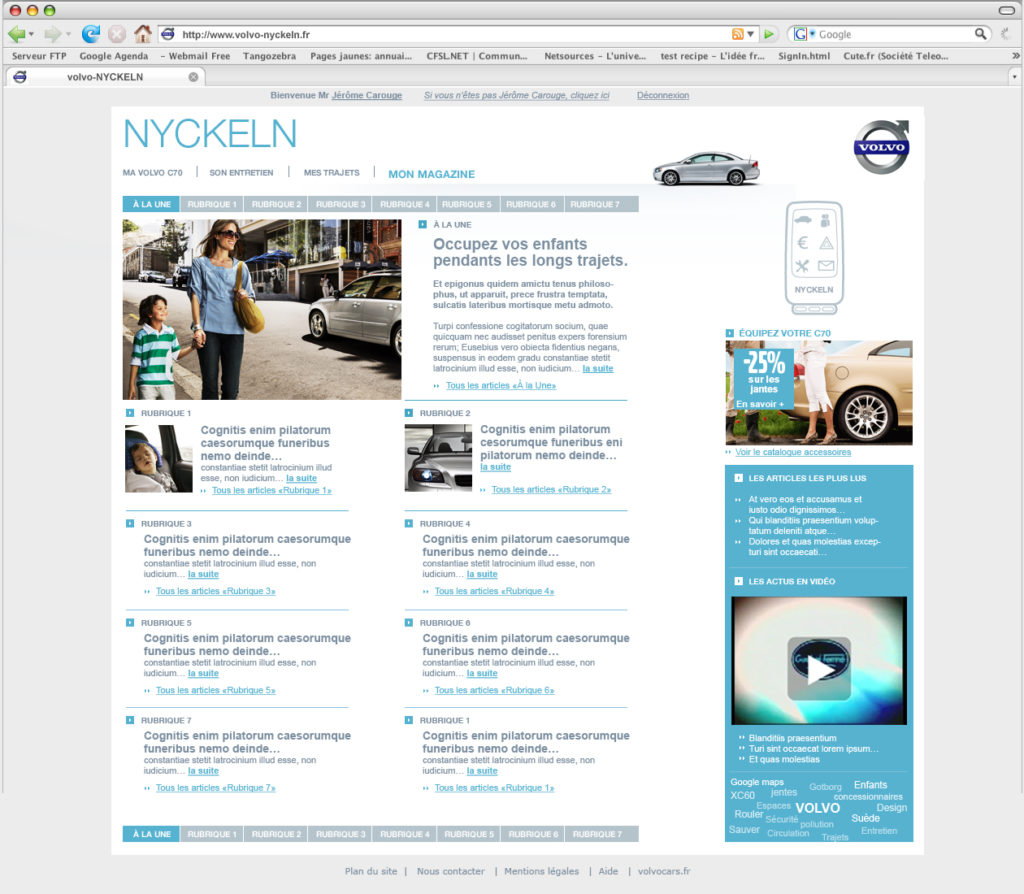Screen dimensions: 1024x894
Task: Click the NYCKELN site title
Action: [210, 134]
